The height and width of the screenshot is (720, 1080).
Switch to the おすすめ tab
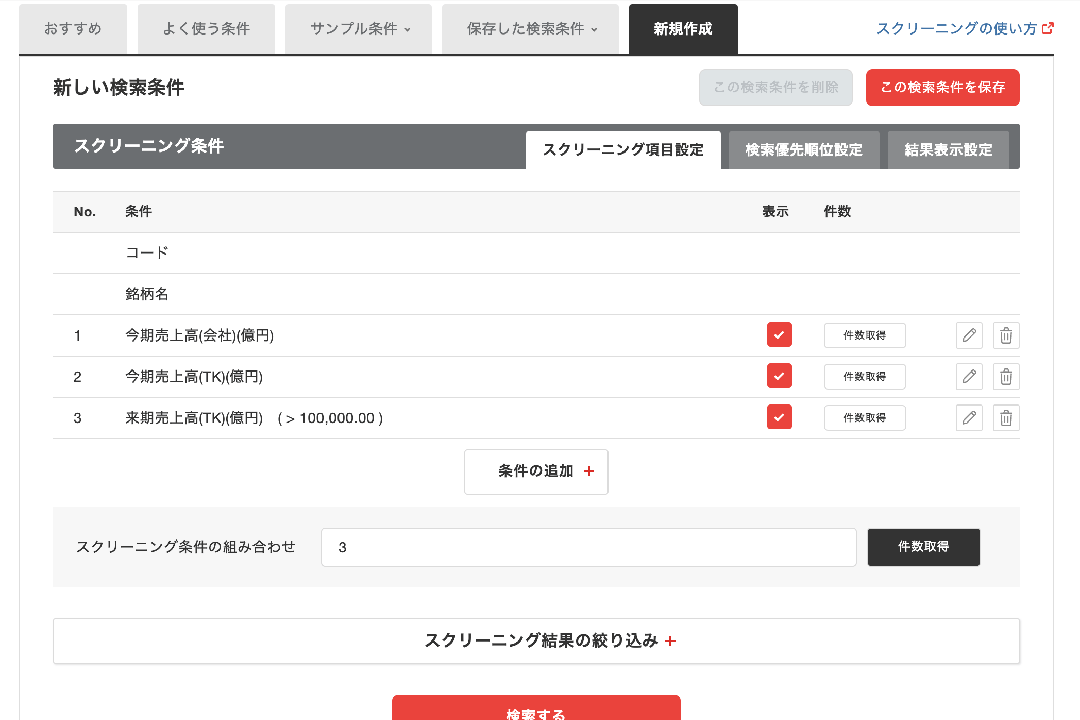[73, 29]
